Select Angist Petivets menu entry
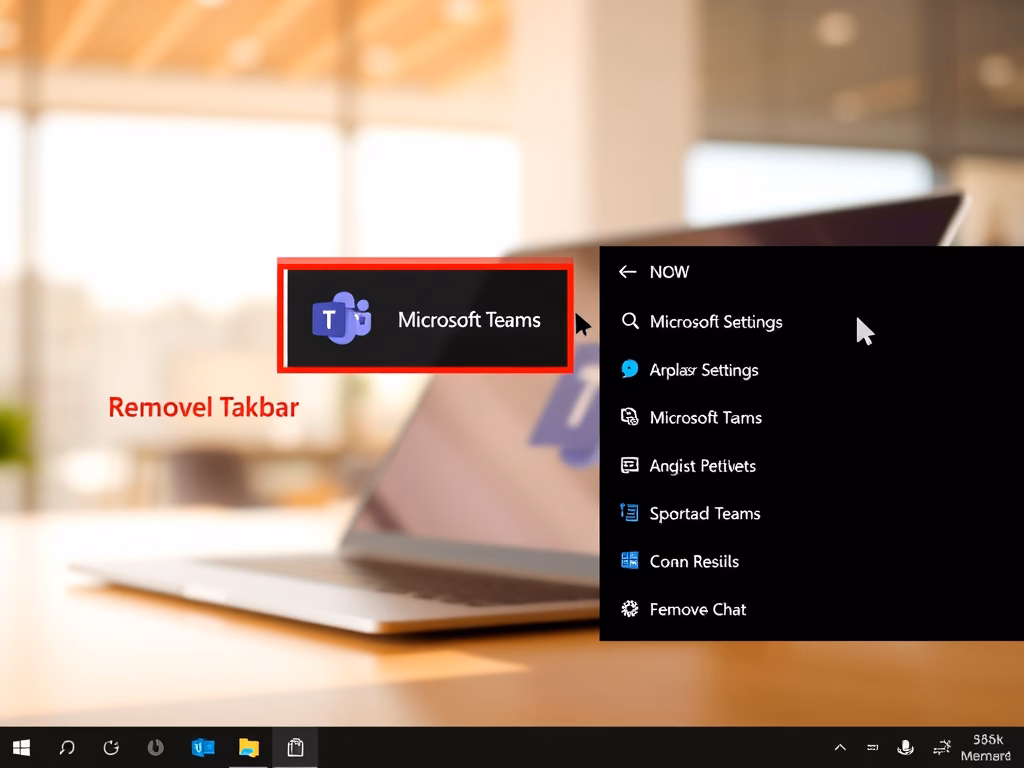 pyautogui.click(x=811, y=466)
